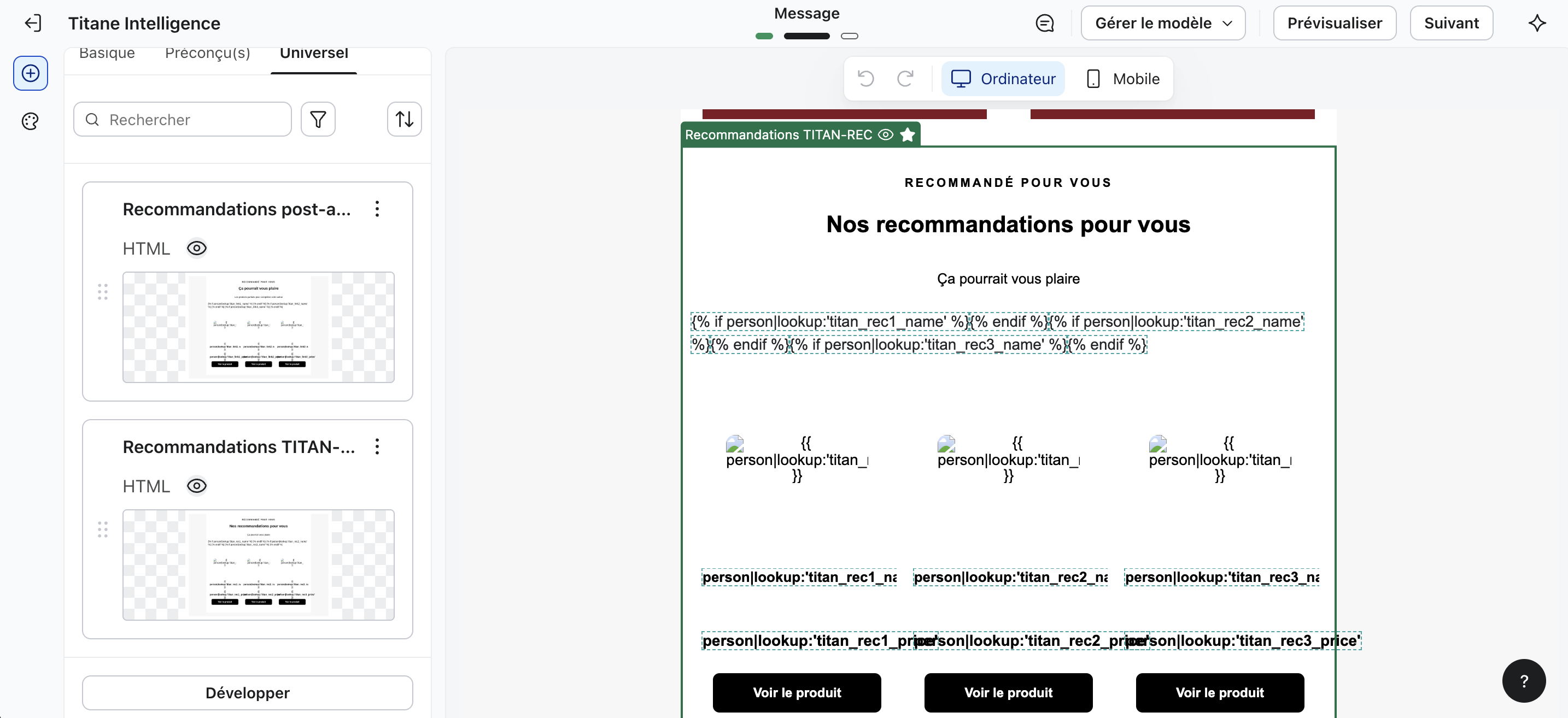Screen dimensions: 1568x718
Task: Click the exit back arrow icon
Action: pos(33,23)
